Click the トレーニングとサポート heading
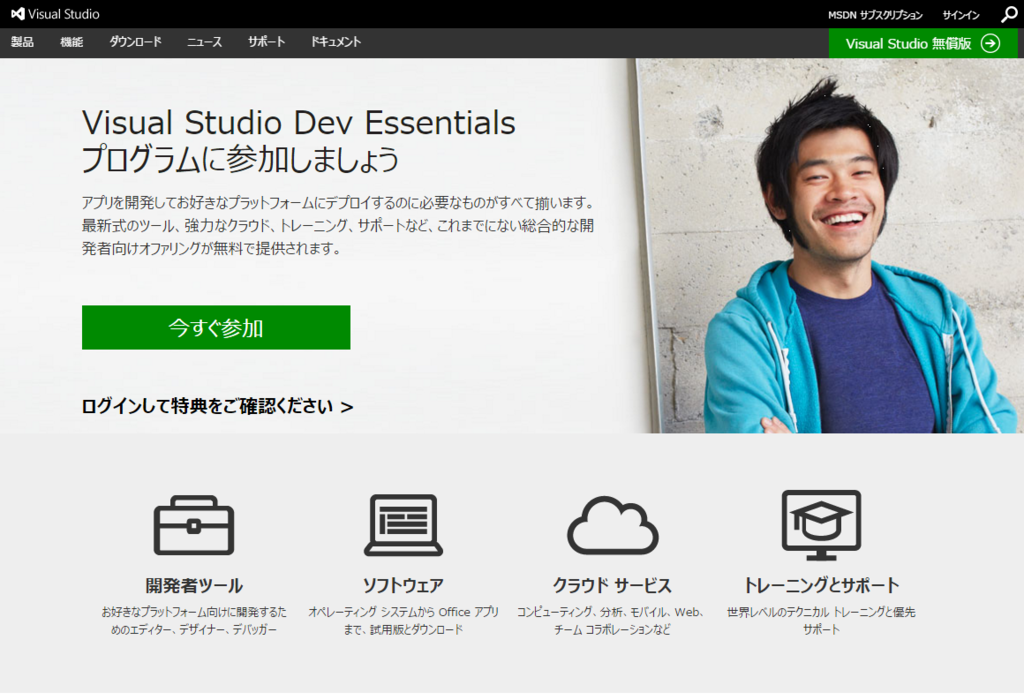Viewport: 1024px width, 700px height. click(821, 585)
